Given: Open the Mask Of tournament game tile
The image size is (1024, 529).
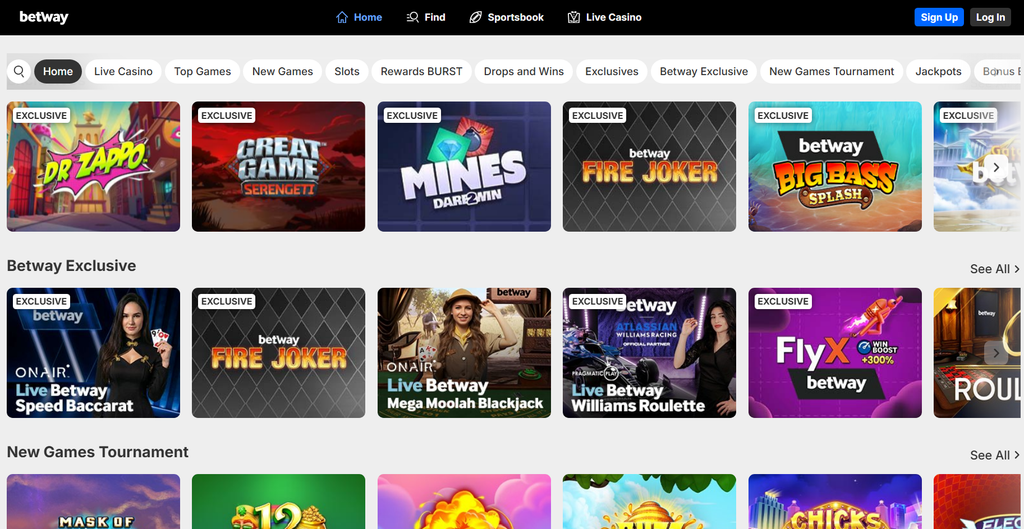Looking at the screenshot, I should [x=93, y=502].
